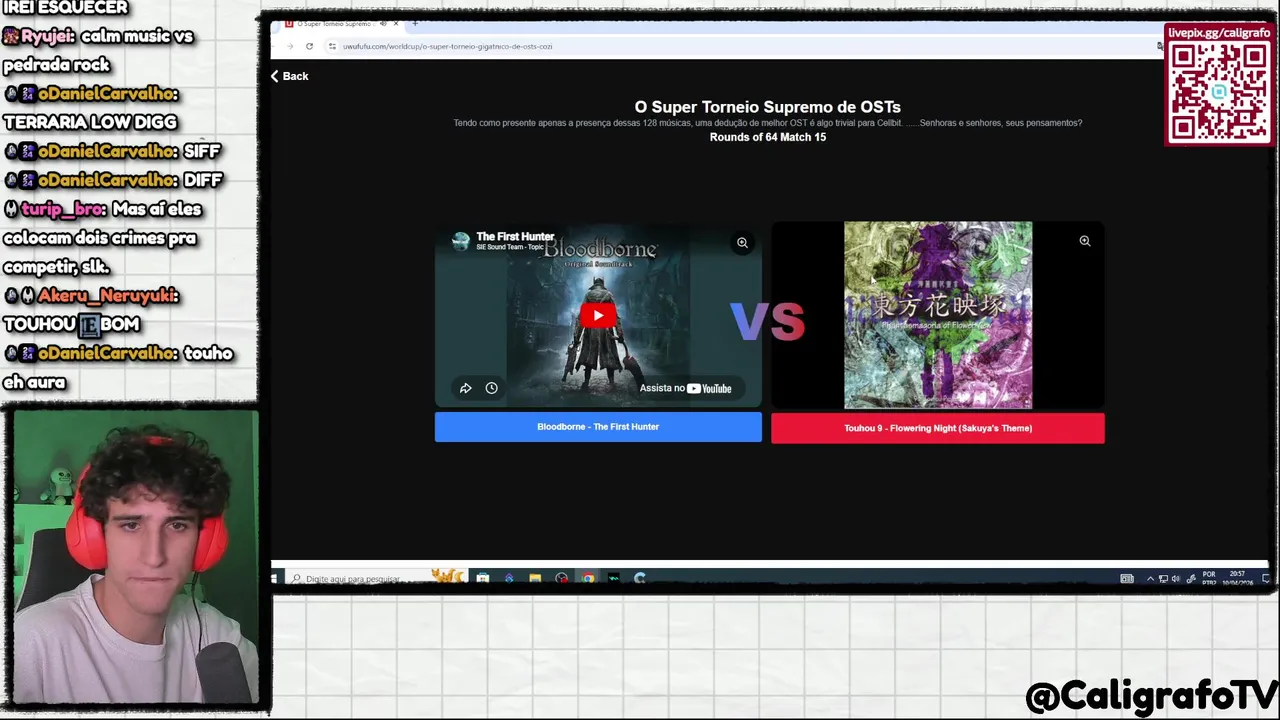
Task: Click the SIE Sound Team channel avatar
Action: tap(461, 241)
